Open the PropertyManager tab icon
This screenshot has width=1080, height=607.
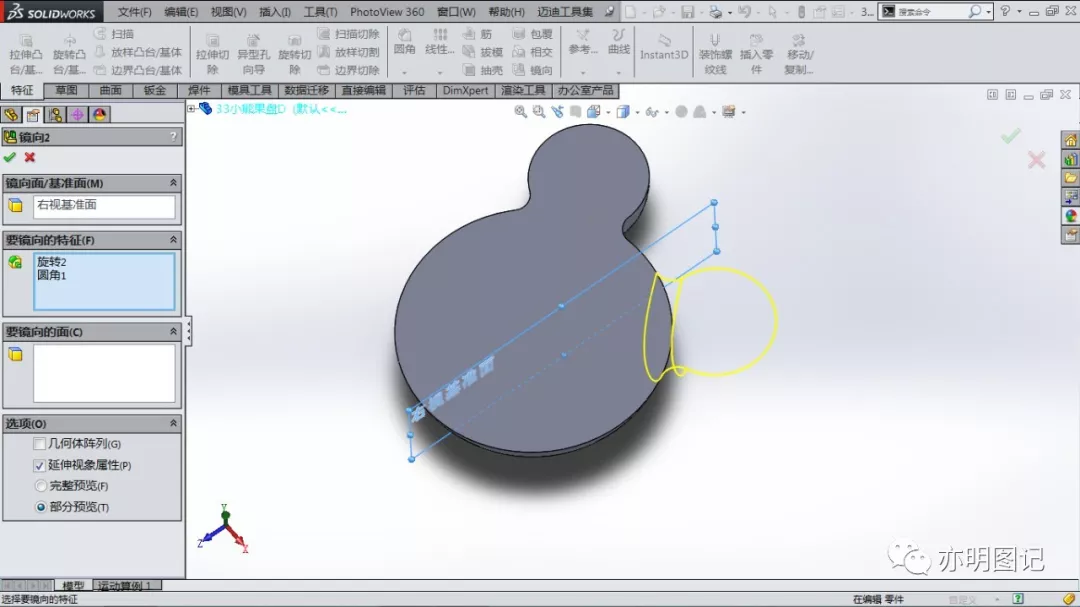(33, 115)
